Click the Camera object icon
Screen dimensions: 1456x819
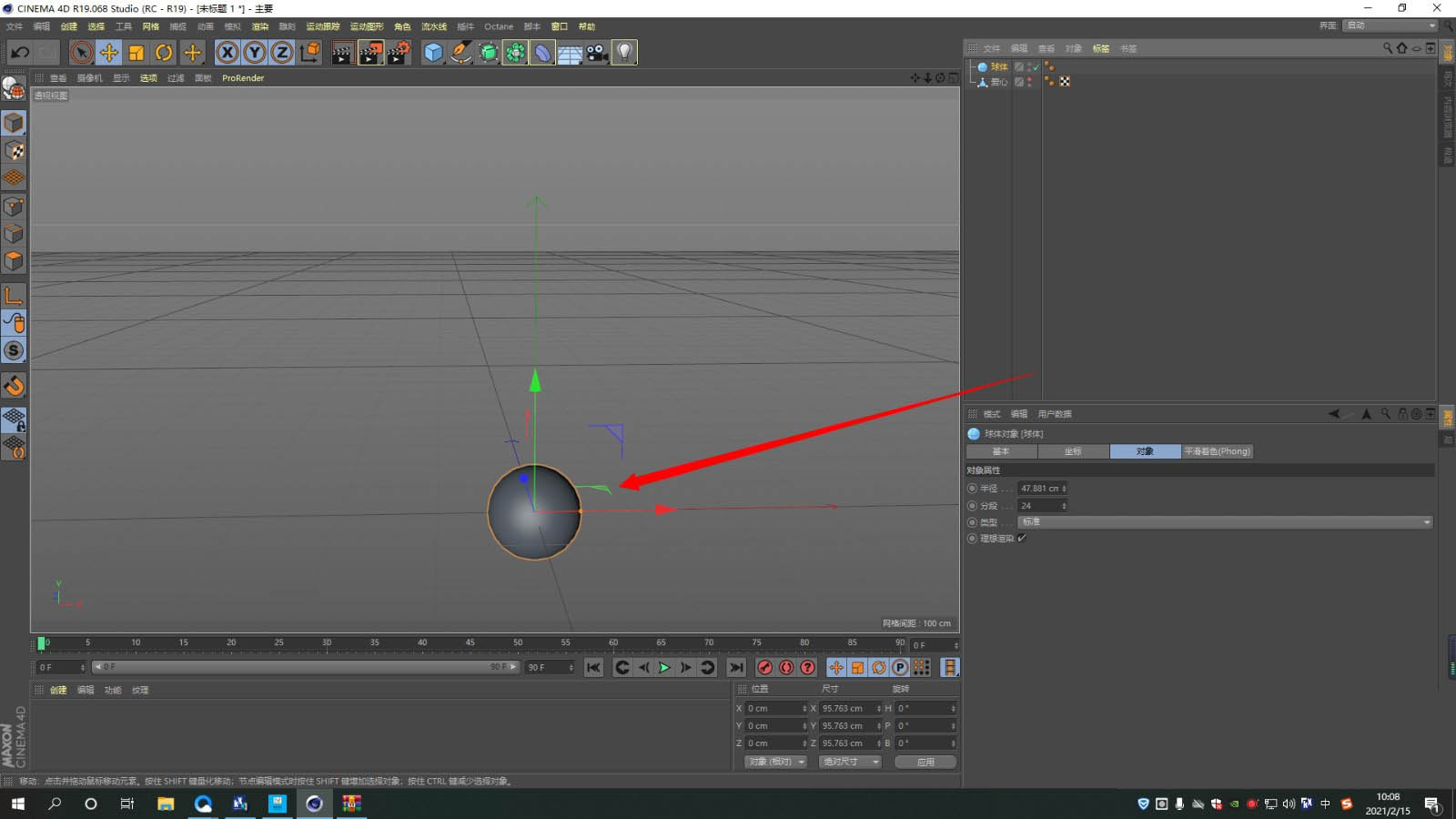[597, 53]
